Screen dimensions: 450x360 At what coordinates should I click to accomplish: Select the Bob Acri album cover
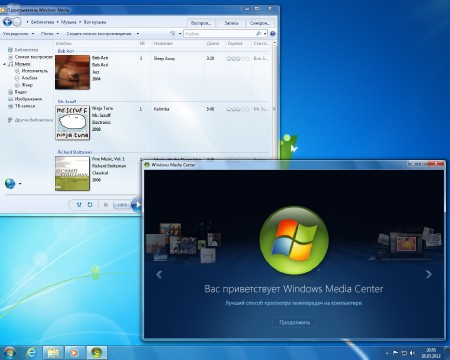tap(72, 72)
